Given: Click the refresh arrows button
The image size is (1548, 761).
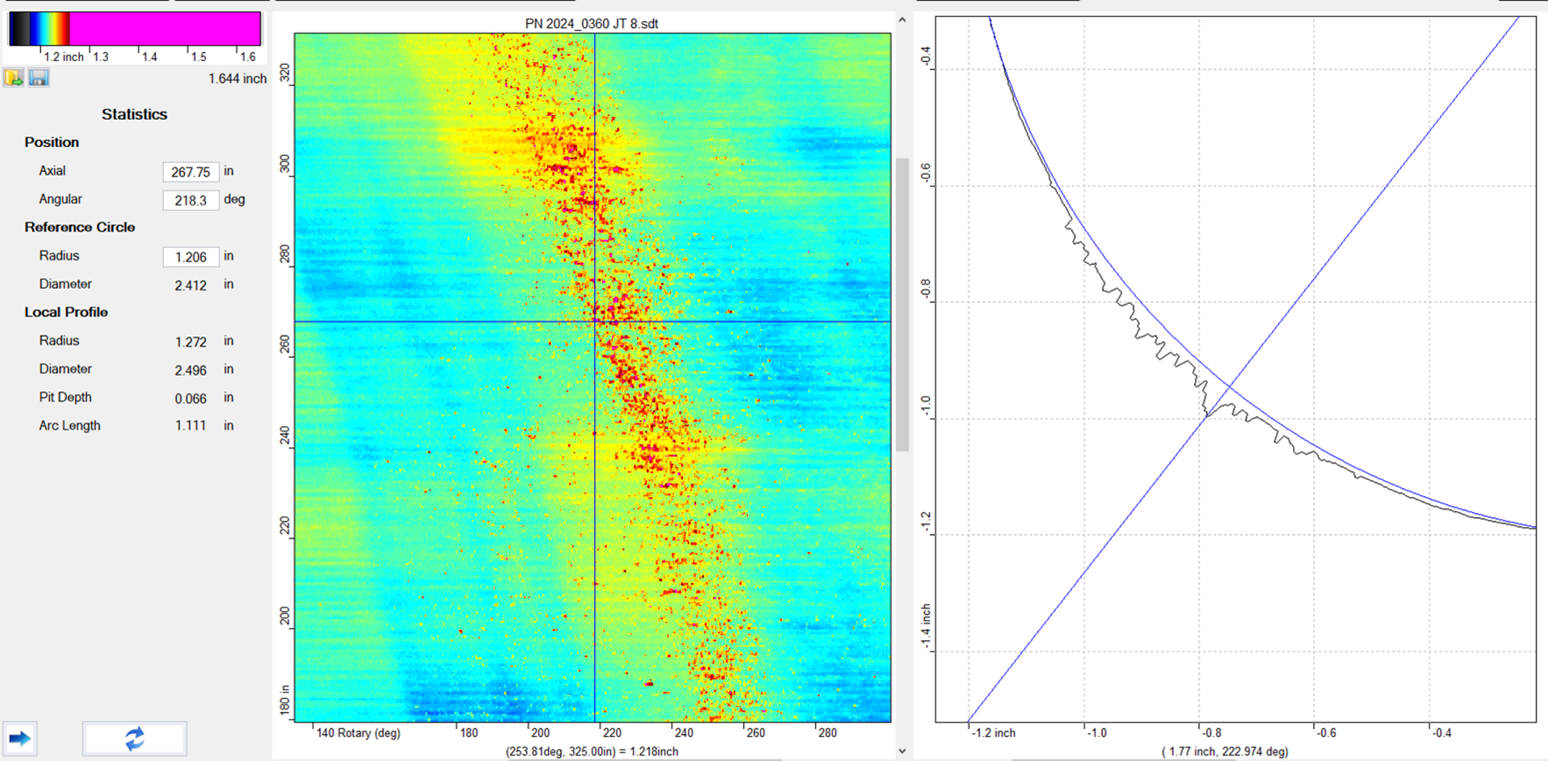Looking at the screenshot, I should [x=134, y=739].
